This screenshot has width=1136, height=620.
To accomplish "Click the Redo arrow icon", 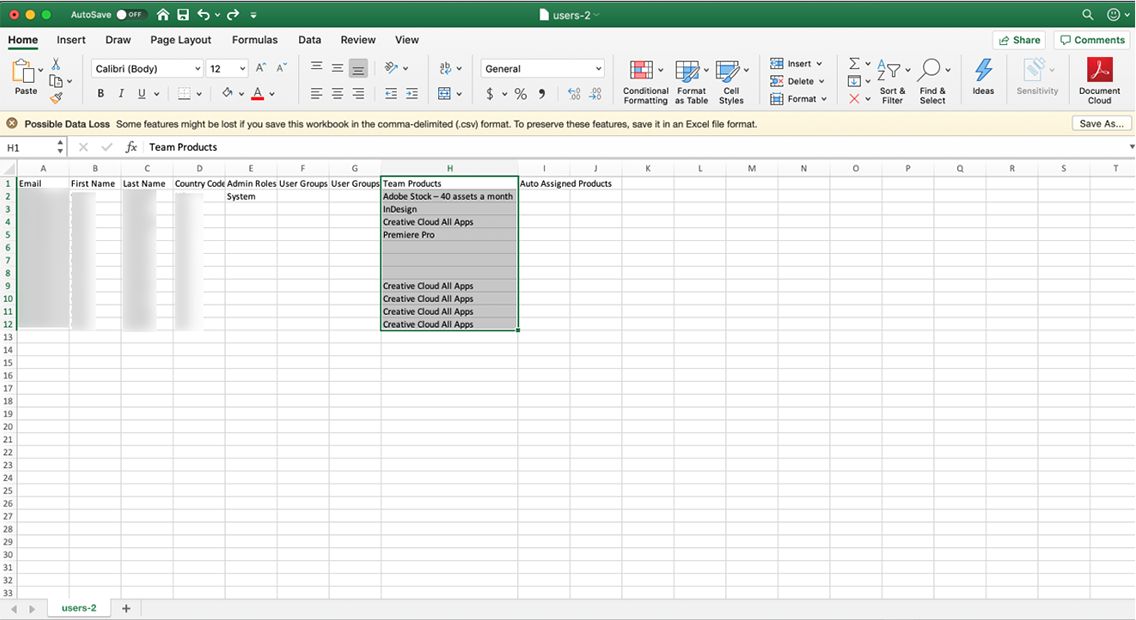I will point(233,14).
